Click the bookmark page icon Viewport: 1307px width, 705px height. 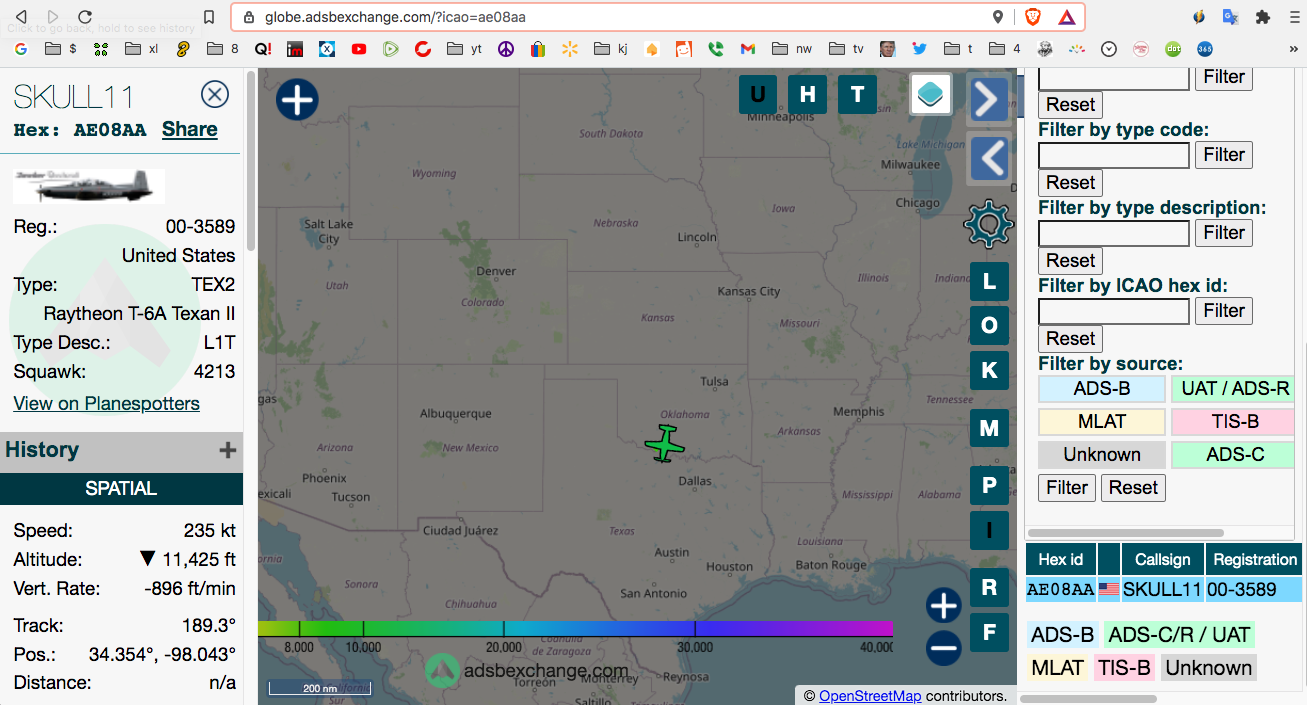208,17
